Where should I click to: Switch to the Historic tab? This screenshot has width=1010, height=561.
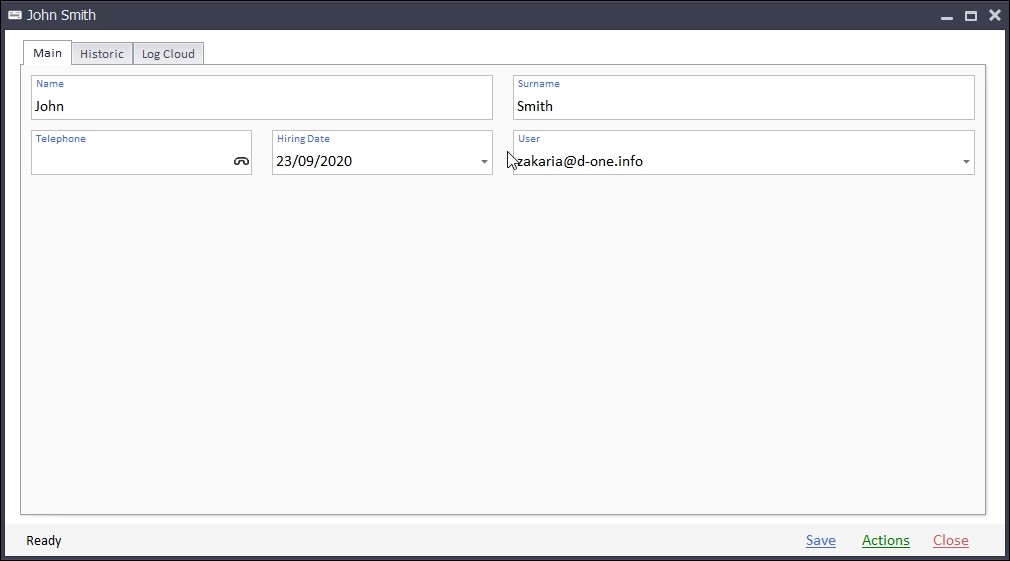(x=102, y=54)
